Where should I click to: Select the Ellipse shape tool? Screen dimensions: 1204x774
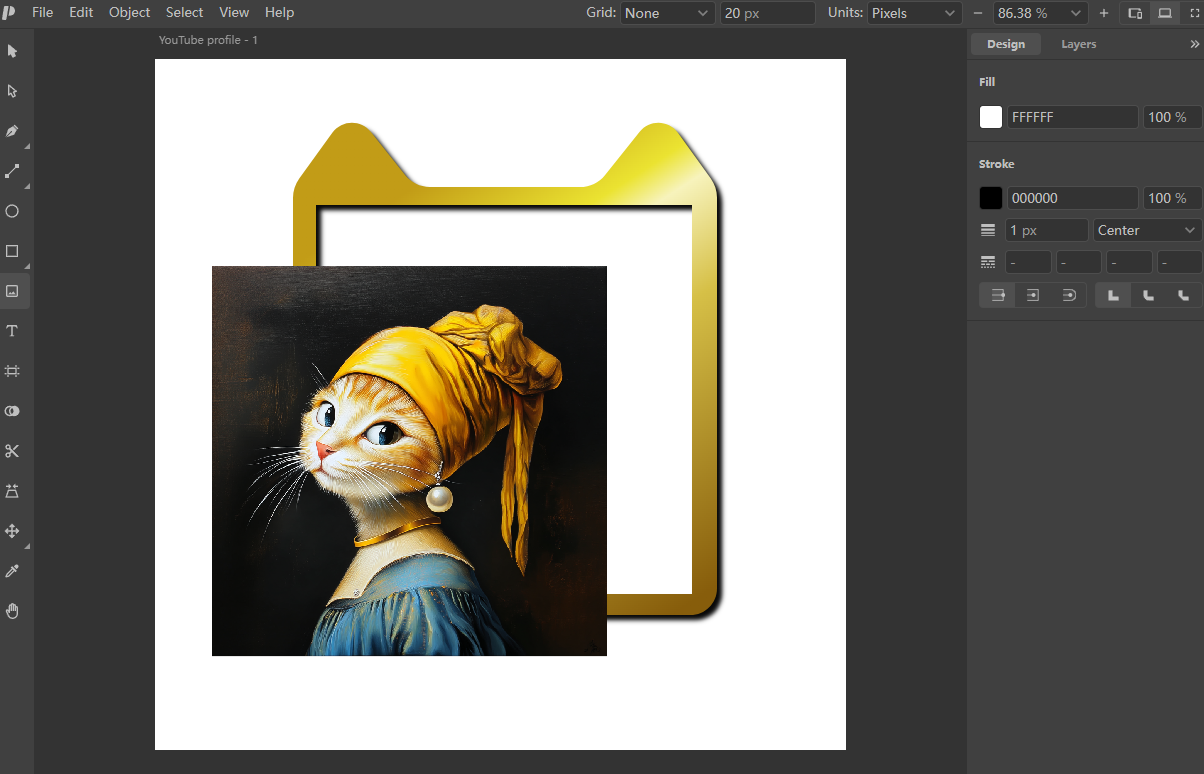coord(12,211)
